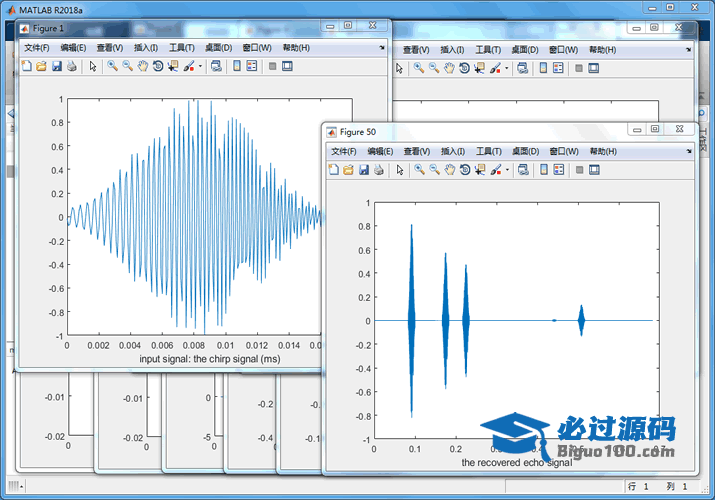Choose Rotate 3D tool in Figure 1
This screenshot has height=500, width=715.
click(x=158, y=67)
